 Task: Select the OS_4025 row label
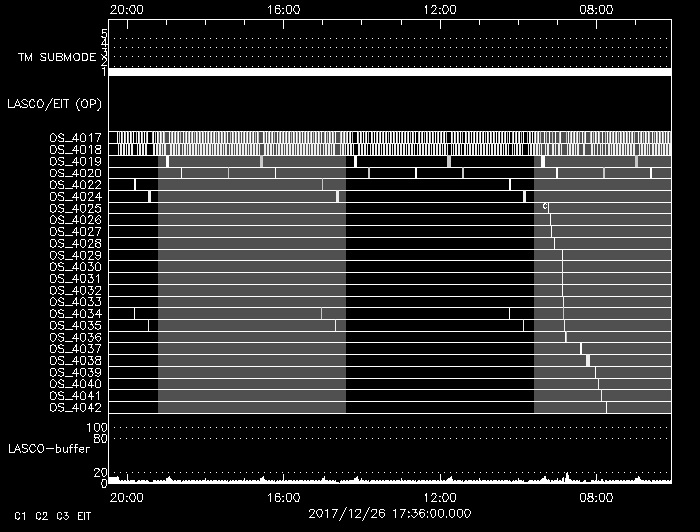tap(75, 208)
